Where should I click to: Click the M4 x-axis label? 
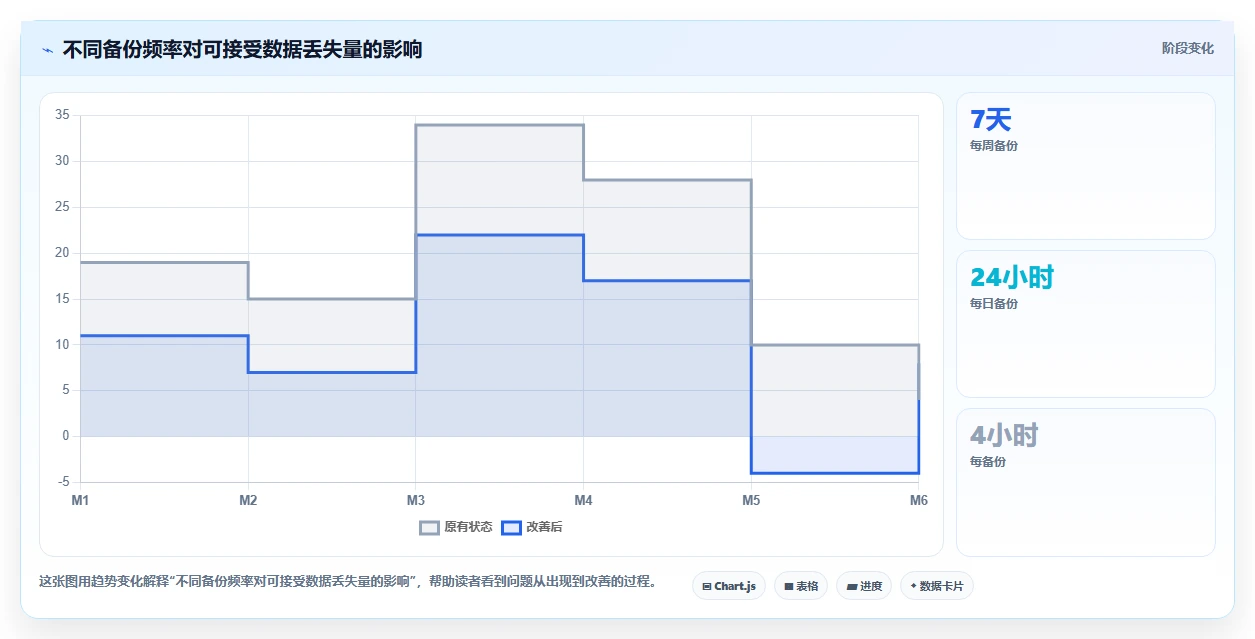click(x=583, y=500)
